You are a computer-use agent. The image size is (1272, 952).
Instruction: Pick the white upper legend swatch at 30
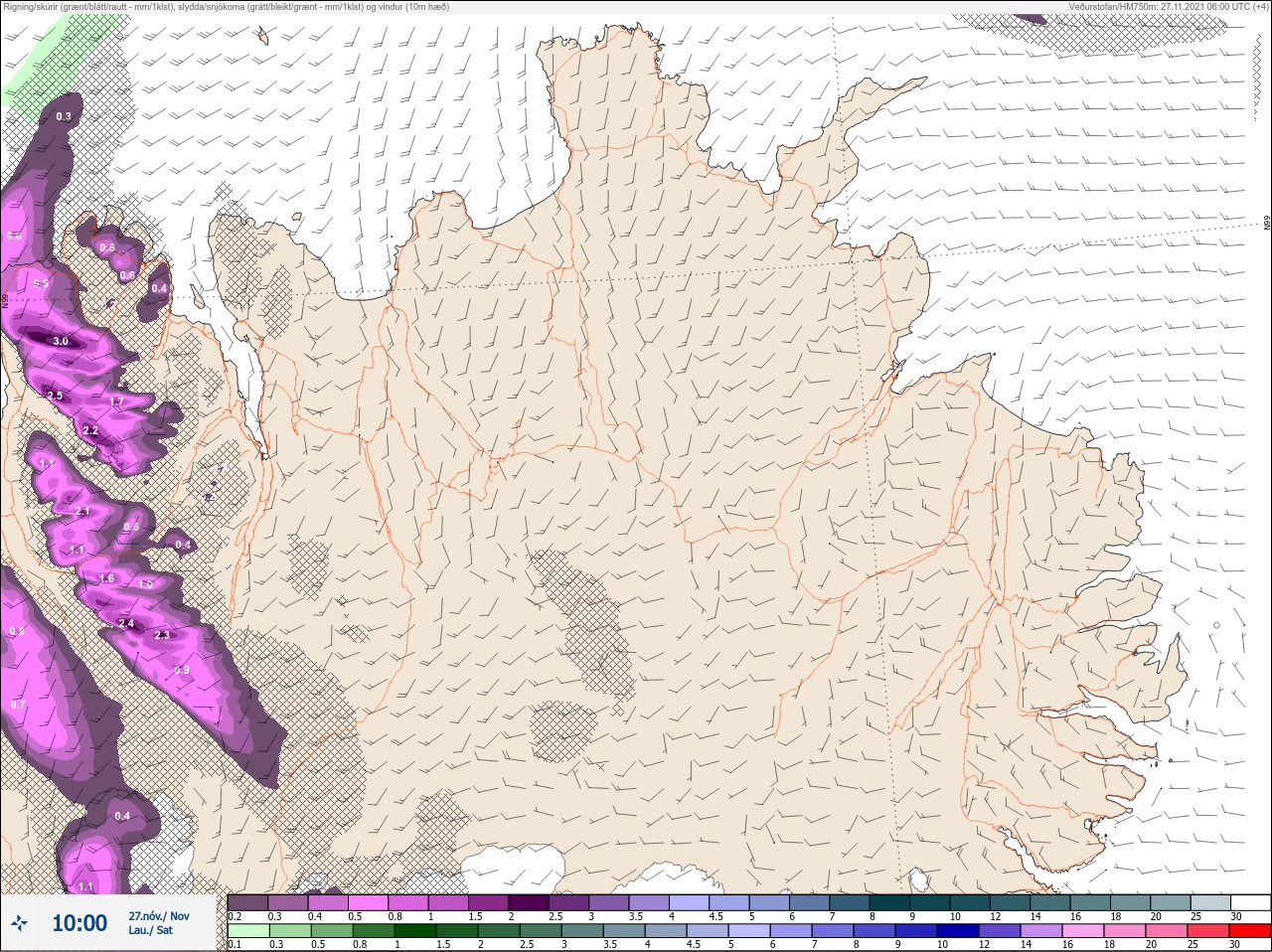point(1250,902)
